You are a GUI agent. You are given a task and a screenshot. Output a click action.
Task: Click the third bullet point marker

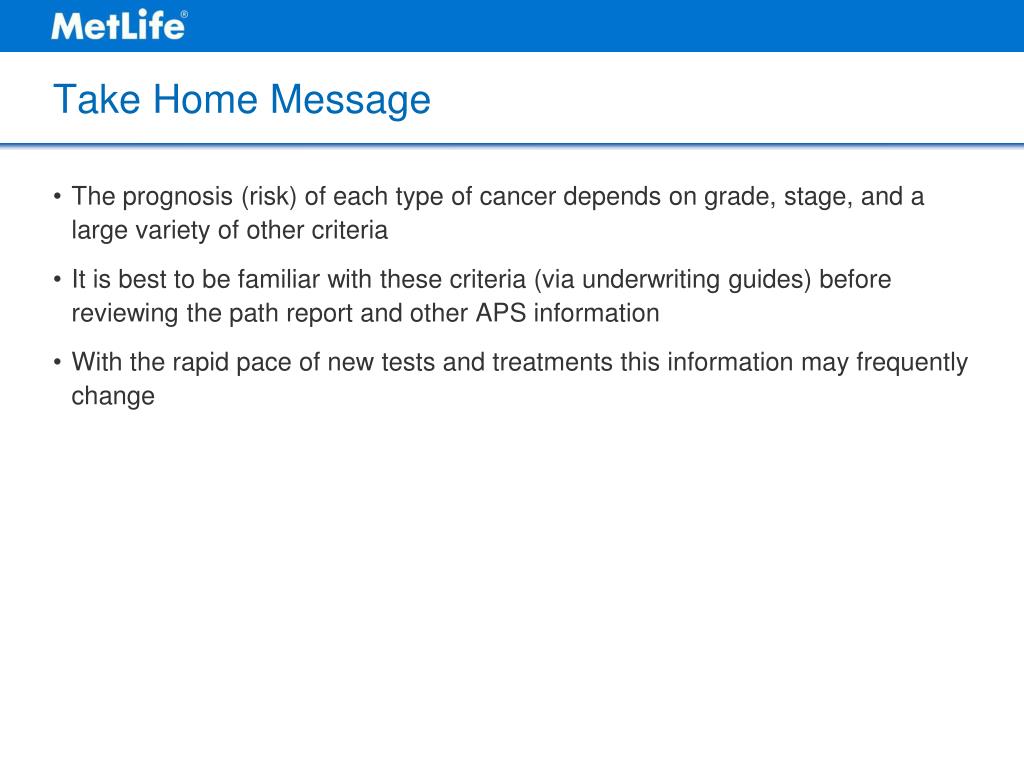click(57, 362)
